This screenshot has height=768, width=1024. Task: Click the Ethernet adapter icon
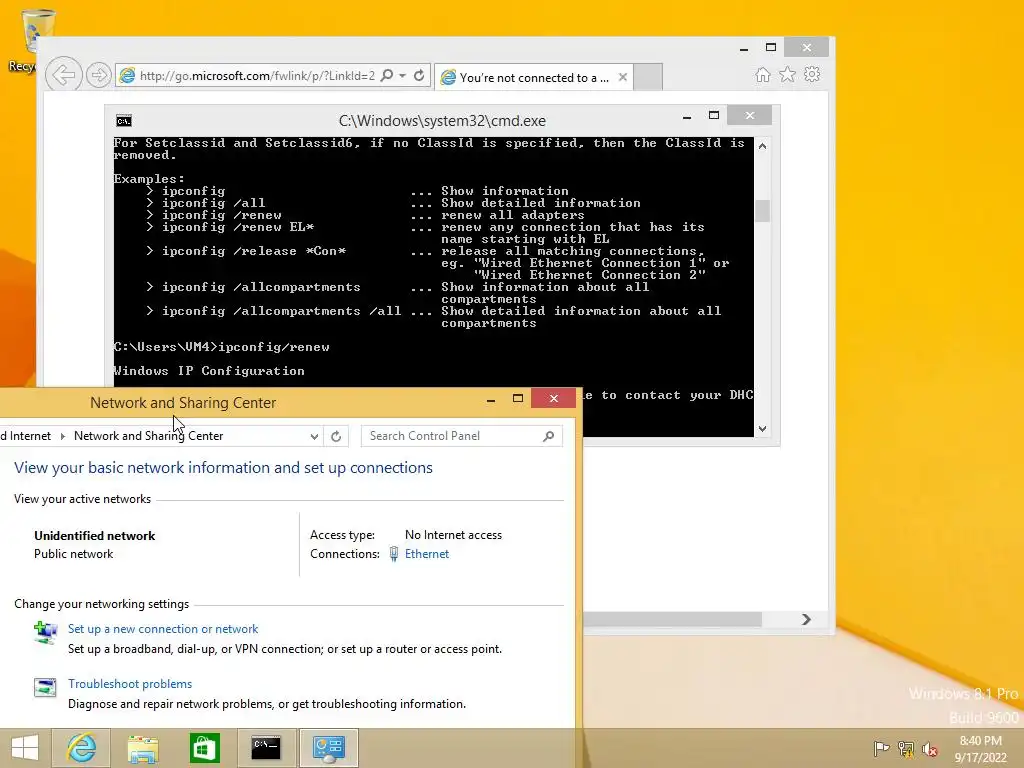pos(394,554)
